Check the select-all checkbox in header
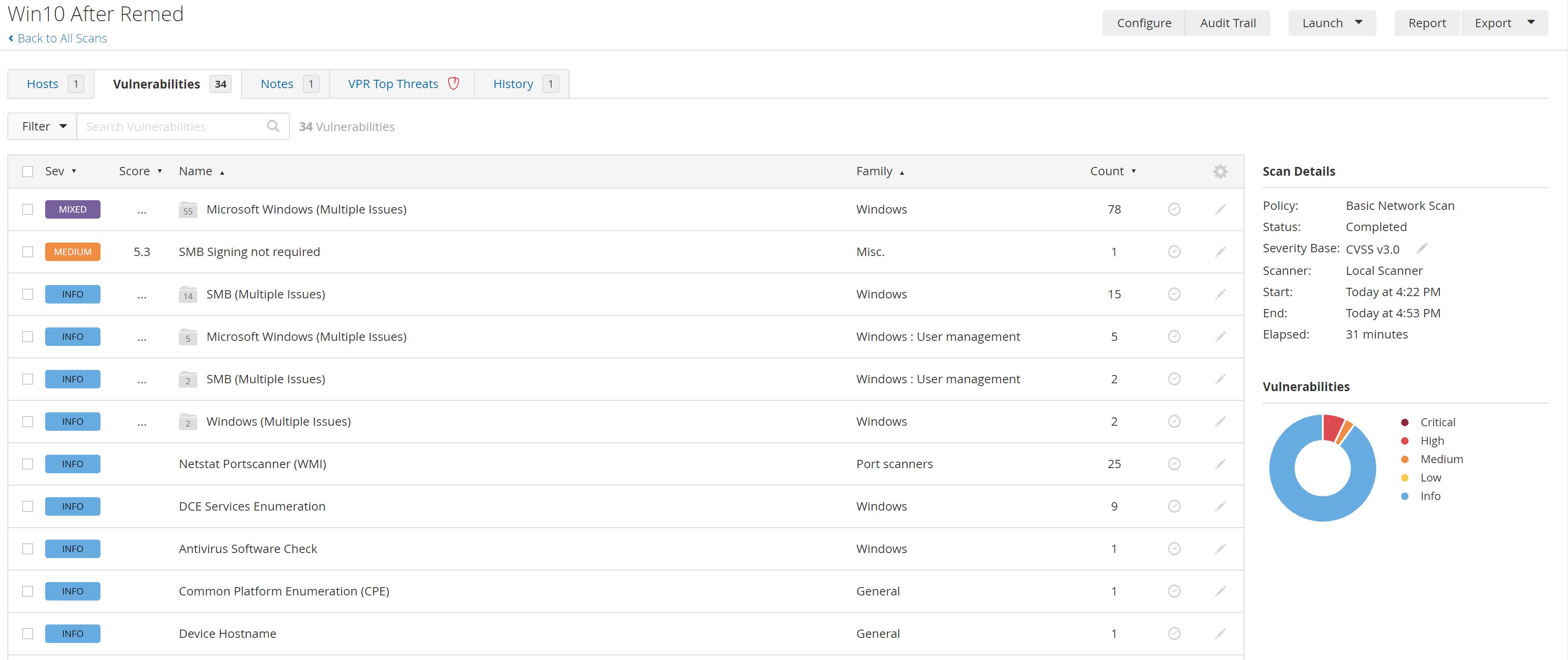Viewport: 1568px width, 660px height. 28,172
